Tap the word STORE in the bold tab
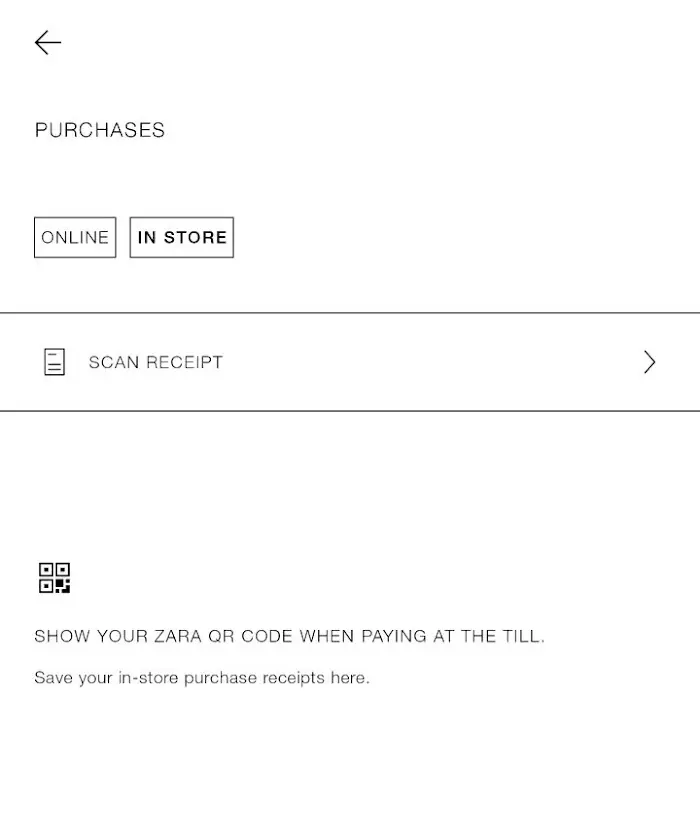This screenshot has width=700, height=835. coord(196,238)
